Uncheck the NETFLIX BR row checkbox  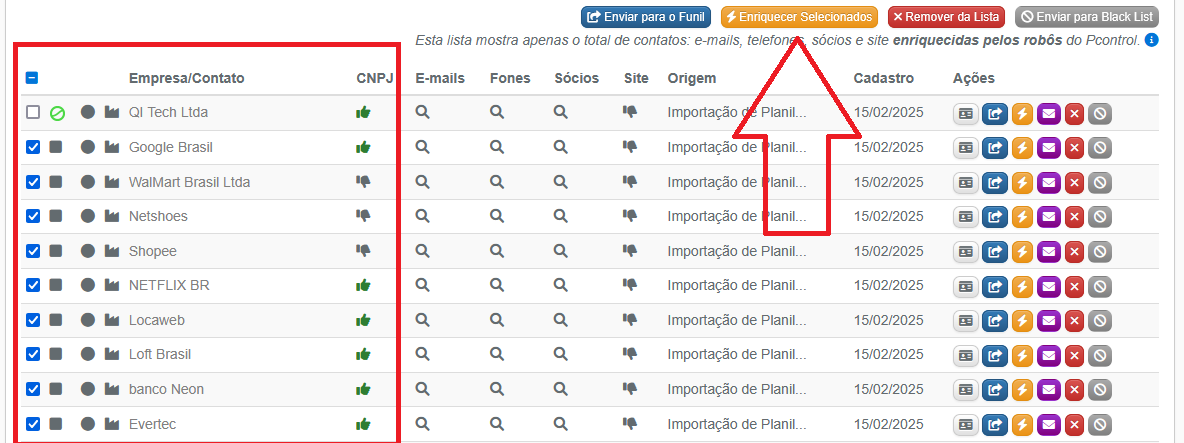click(x=32, y=285)
